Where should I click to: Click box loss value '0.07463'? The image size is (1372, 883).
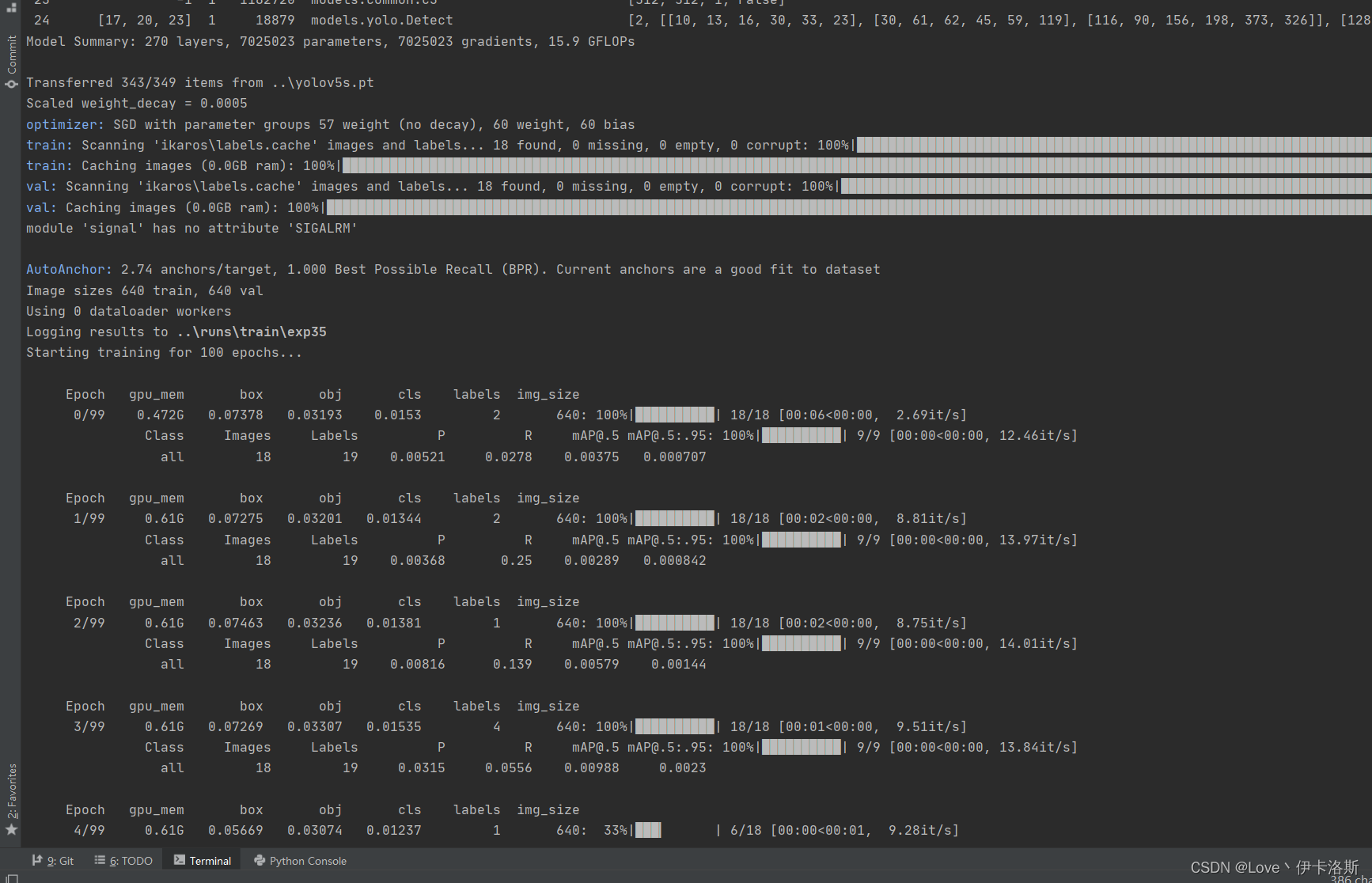pos(236,623)
